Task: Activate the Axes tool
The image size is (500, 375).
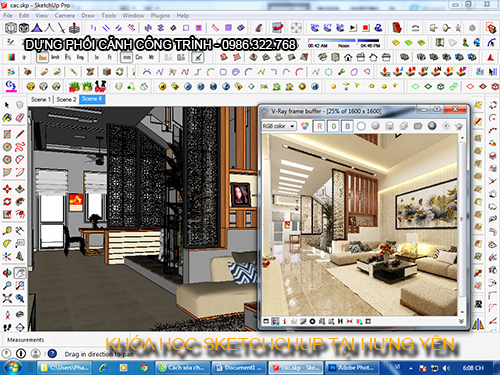Action: point(7,256)
